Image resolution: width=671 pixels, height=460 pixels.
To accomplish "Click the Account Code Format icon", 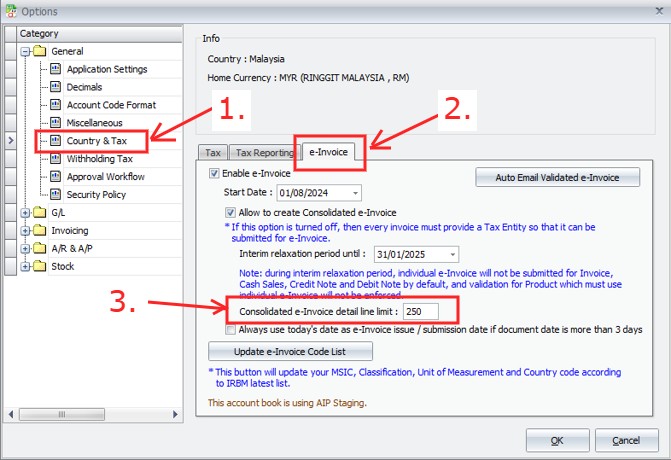I will point(56,105).
